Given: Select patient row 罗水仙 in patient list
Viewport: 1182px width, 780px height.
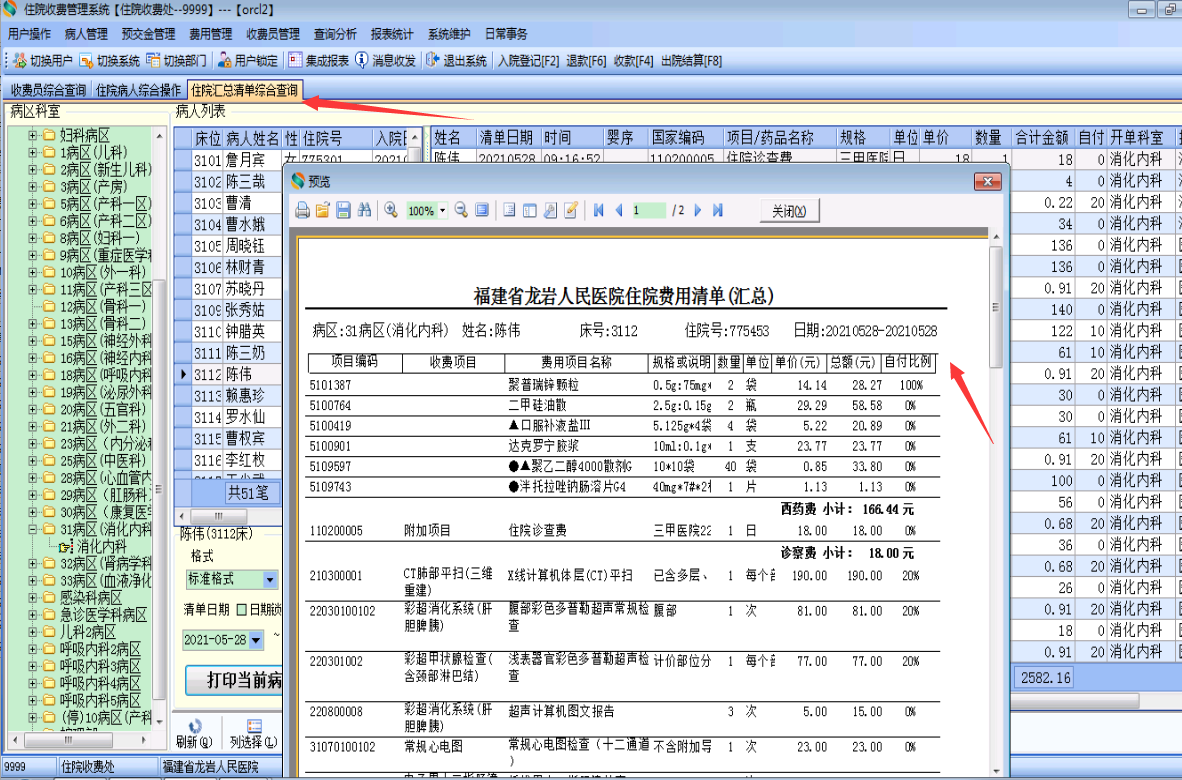Looking at the screenshot, I should click(x=228, y=418).
